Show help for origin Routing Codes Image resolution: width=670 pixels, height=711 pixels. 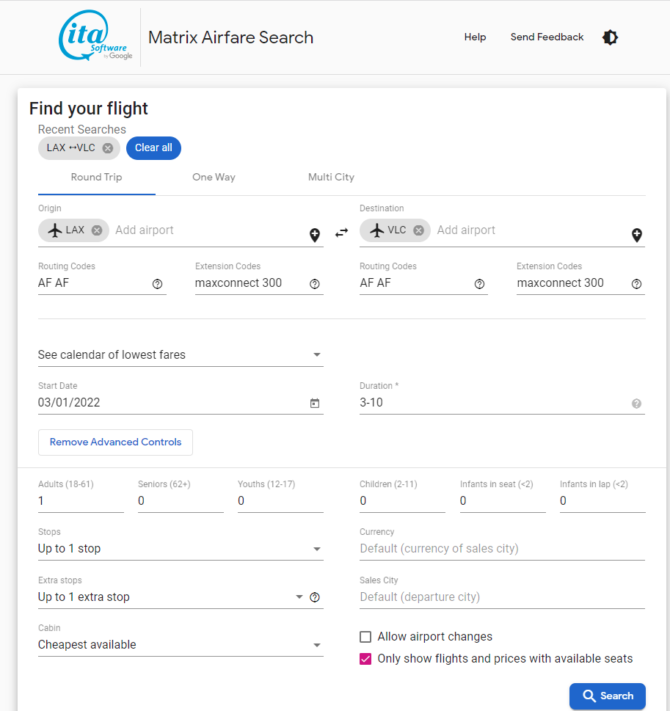tap(157, 284)
